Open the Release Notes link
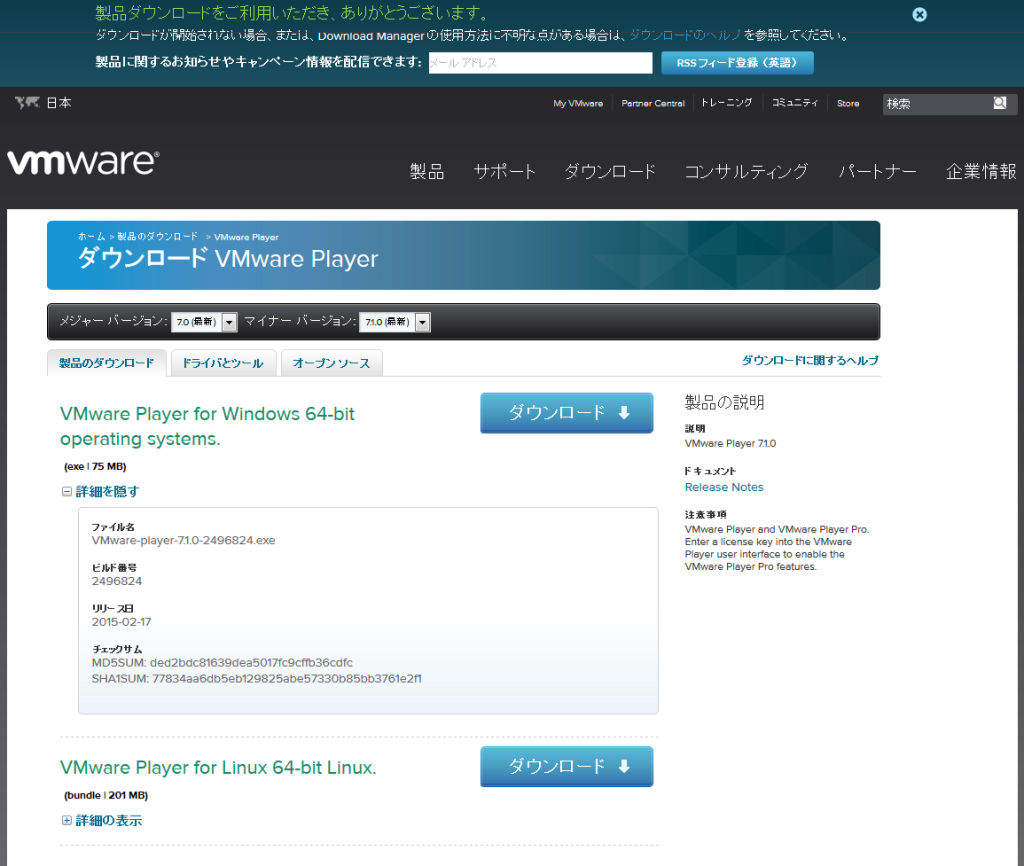 click(724, 487)
